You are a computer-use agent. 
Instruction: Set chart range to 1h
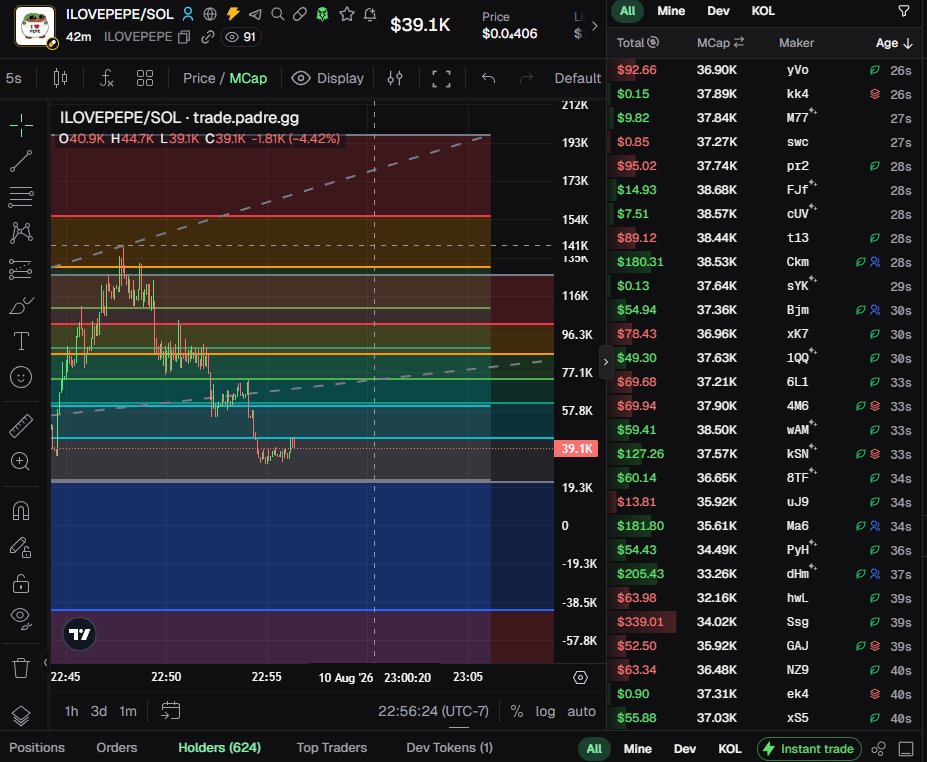tap(72, 711)
